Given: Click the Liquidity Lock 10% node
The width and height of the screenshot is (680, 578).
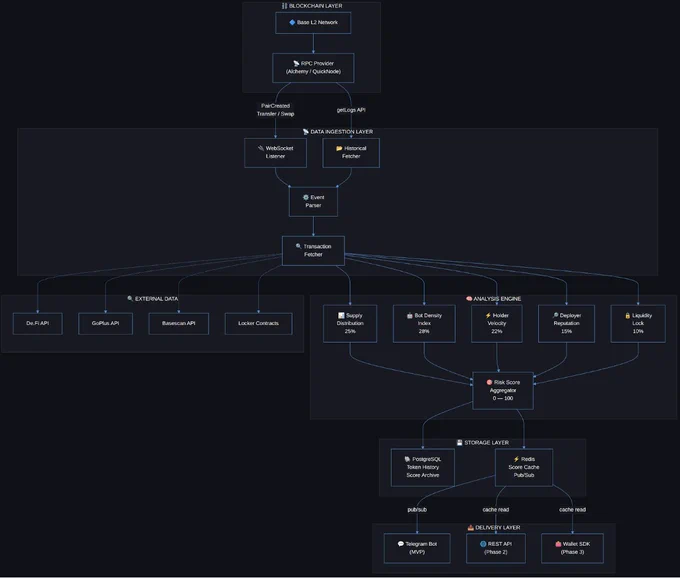Looking at the screenshot, I should pos(638,323).
